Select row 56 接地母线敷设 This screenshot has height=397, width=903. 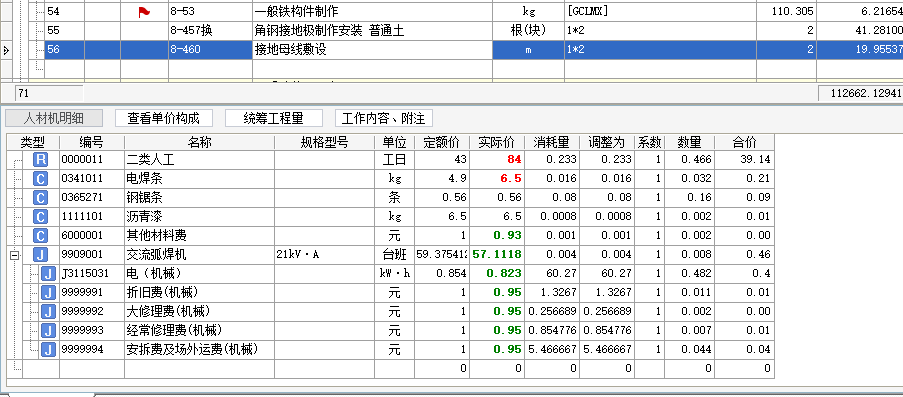coord(473,50)
